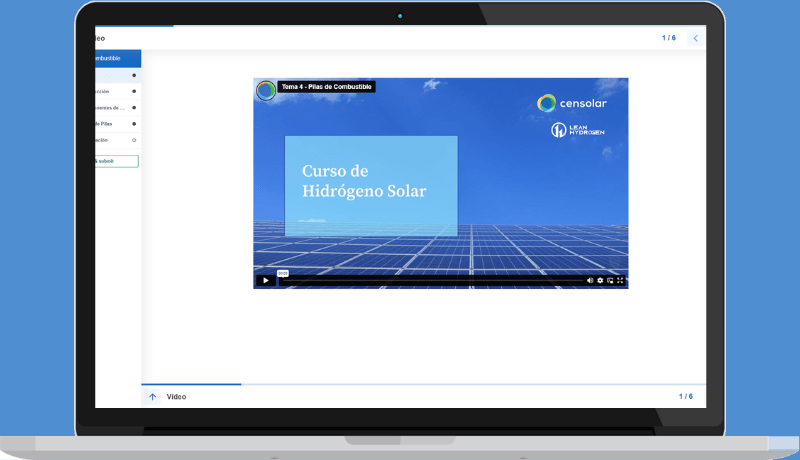Click the up arrow beside the Video label
The width and height of the screenshot is (800, 460).
pyautogui.click(x=153, y=397)
